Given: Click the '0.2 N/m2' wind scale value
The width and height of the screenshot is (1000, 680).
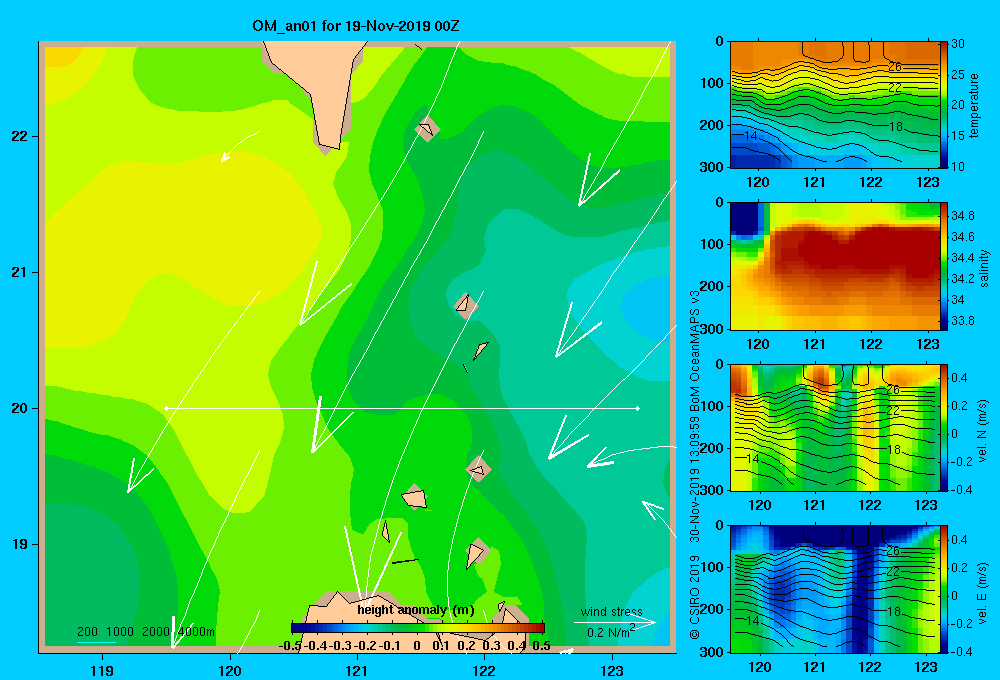Looking at the screenshot, I should point(611,632).
